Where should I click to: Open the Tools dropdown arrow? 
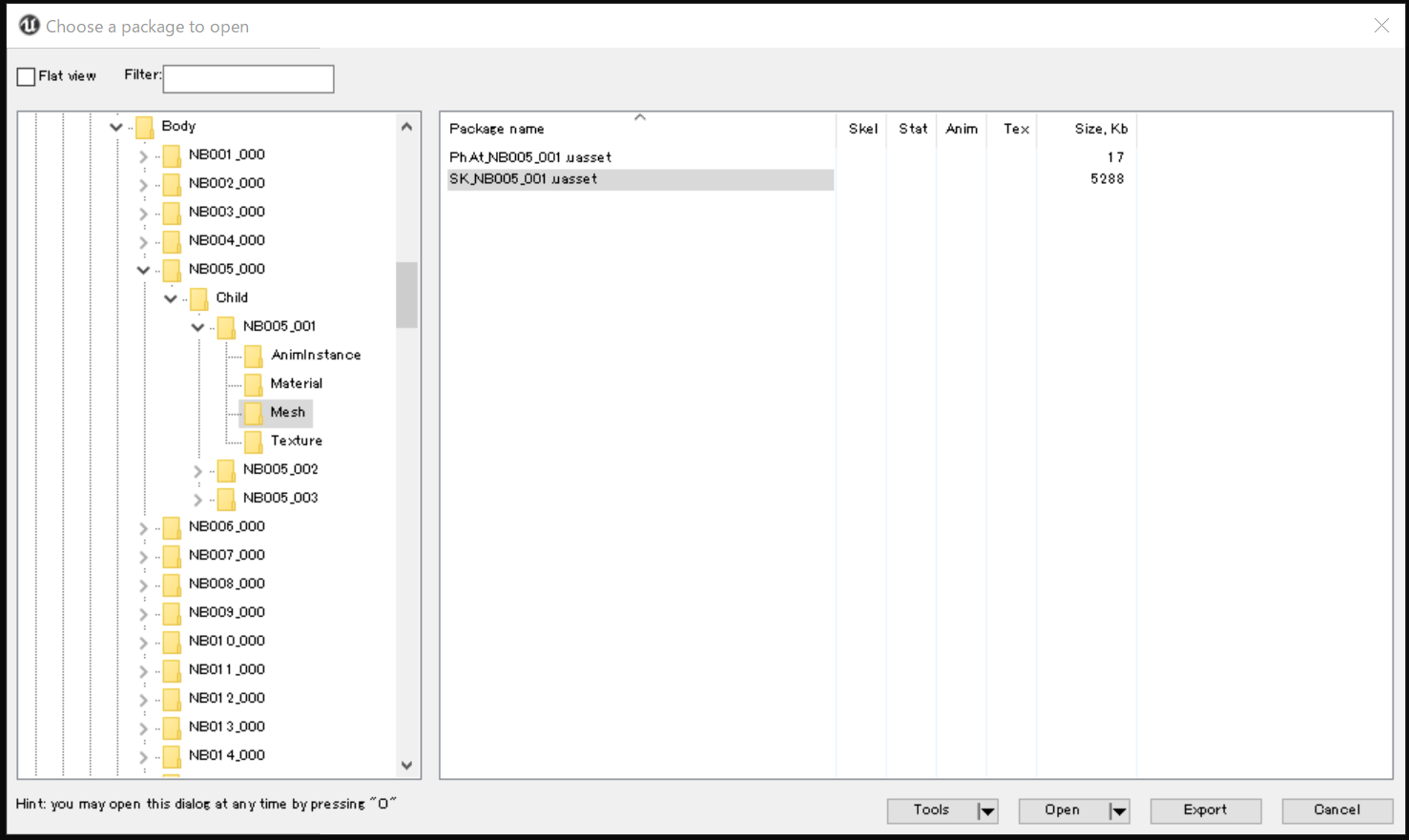coord(987,811)
